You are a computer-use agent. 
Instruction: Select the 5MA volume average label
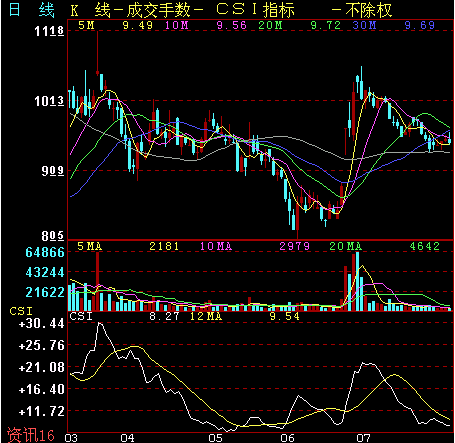click(89, 246)
